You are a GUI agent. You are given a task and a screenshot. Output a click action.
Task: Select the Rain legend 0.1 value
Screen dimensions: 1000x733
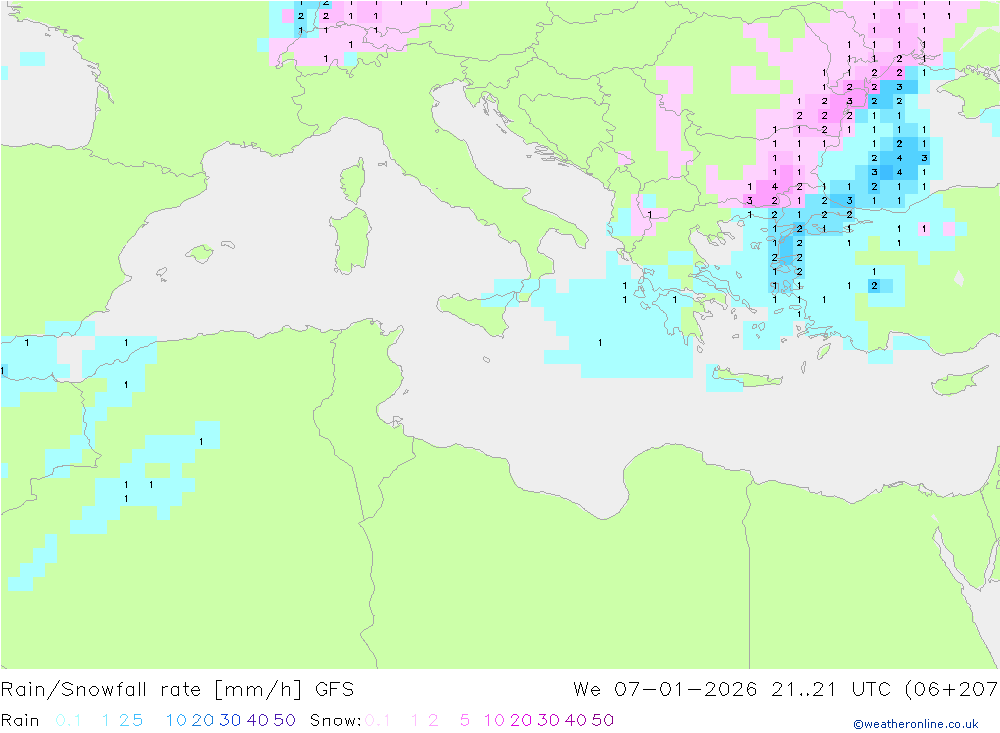point(68,720)
